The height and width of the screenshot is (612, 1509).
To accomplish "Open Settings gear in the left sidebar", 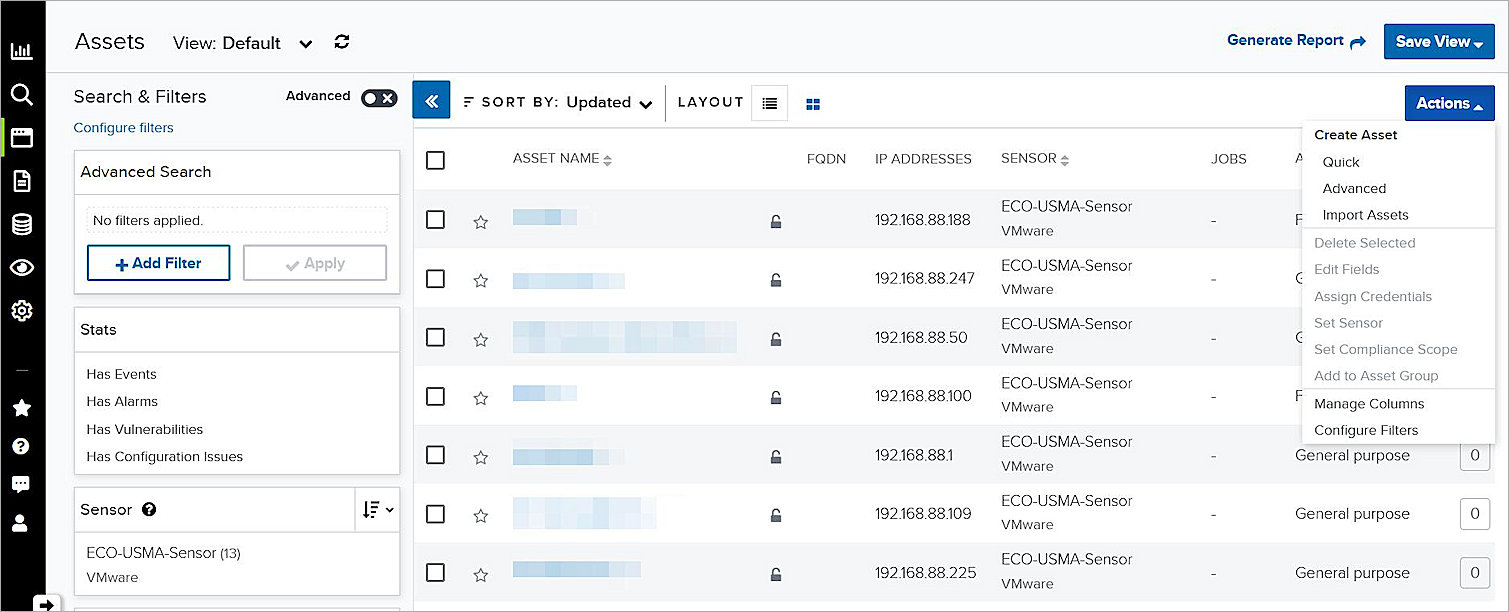I will [22, 310].
